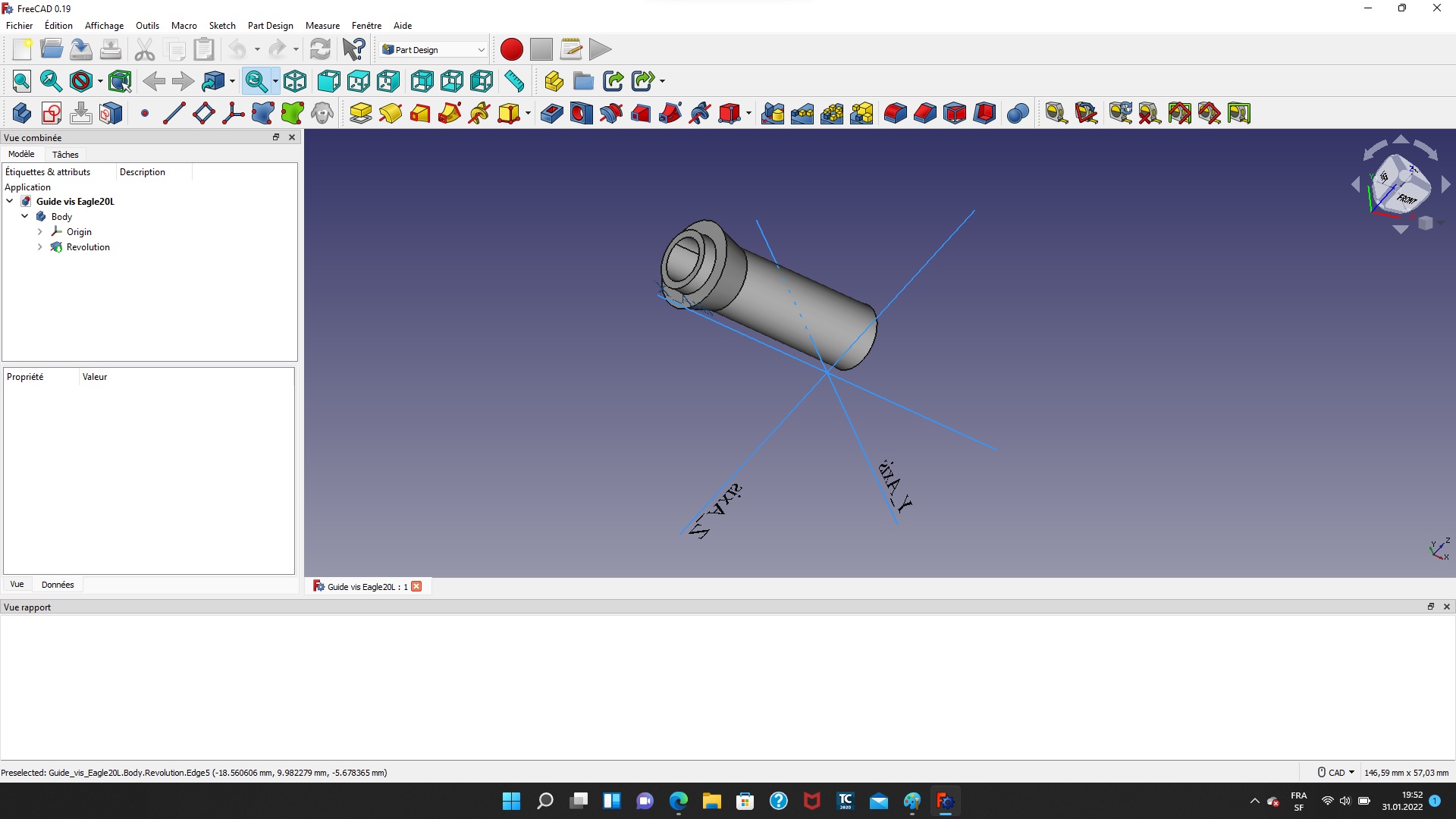The height and width of the screenshot is (819, 1456).
Task: Click the Boolean operation icon
Action: click(1017, 114)
